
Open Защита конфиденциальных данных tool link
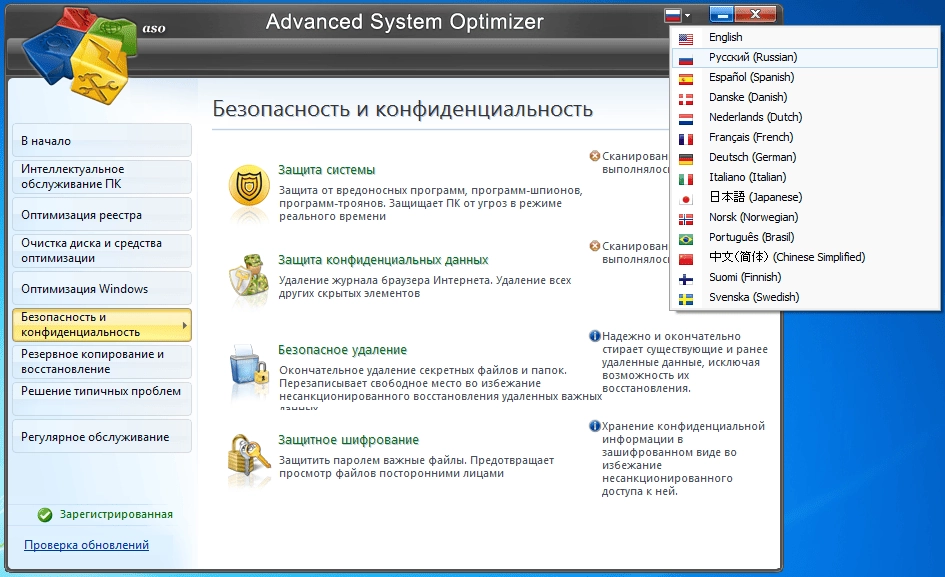tap(383, 260)
